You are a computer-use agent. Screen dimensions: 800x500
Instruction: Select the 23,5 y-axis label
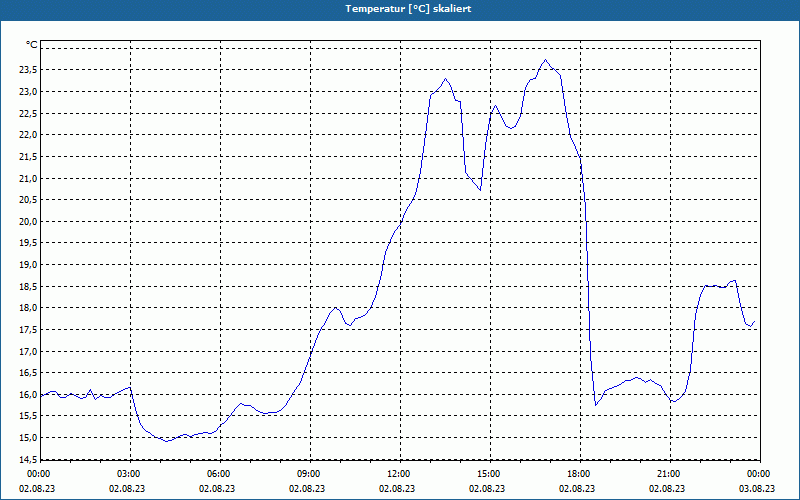pos(28,70)
